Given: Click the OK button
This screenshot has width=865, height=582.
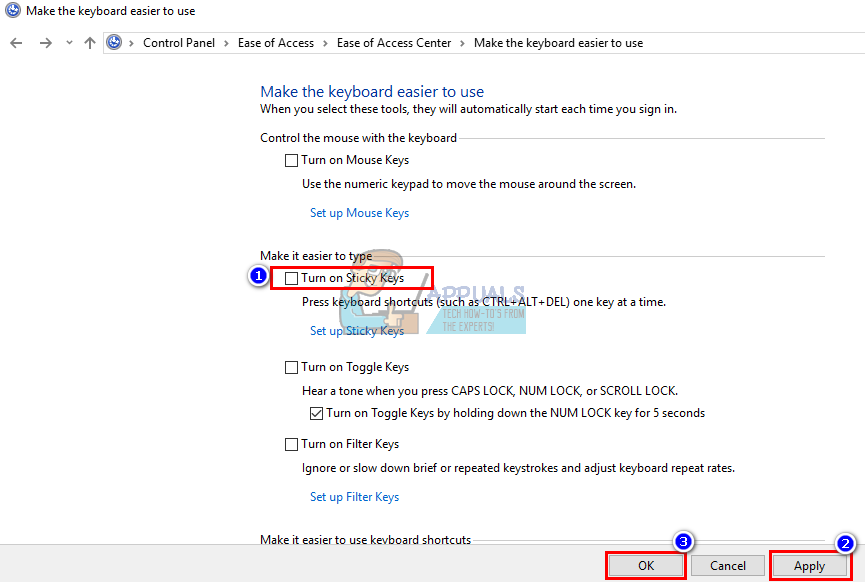Looking at the screenshot, I should click(x=646, y=565).
